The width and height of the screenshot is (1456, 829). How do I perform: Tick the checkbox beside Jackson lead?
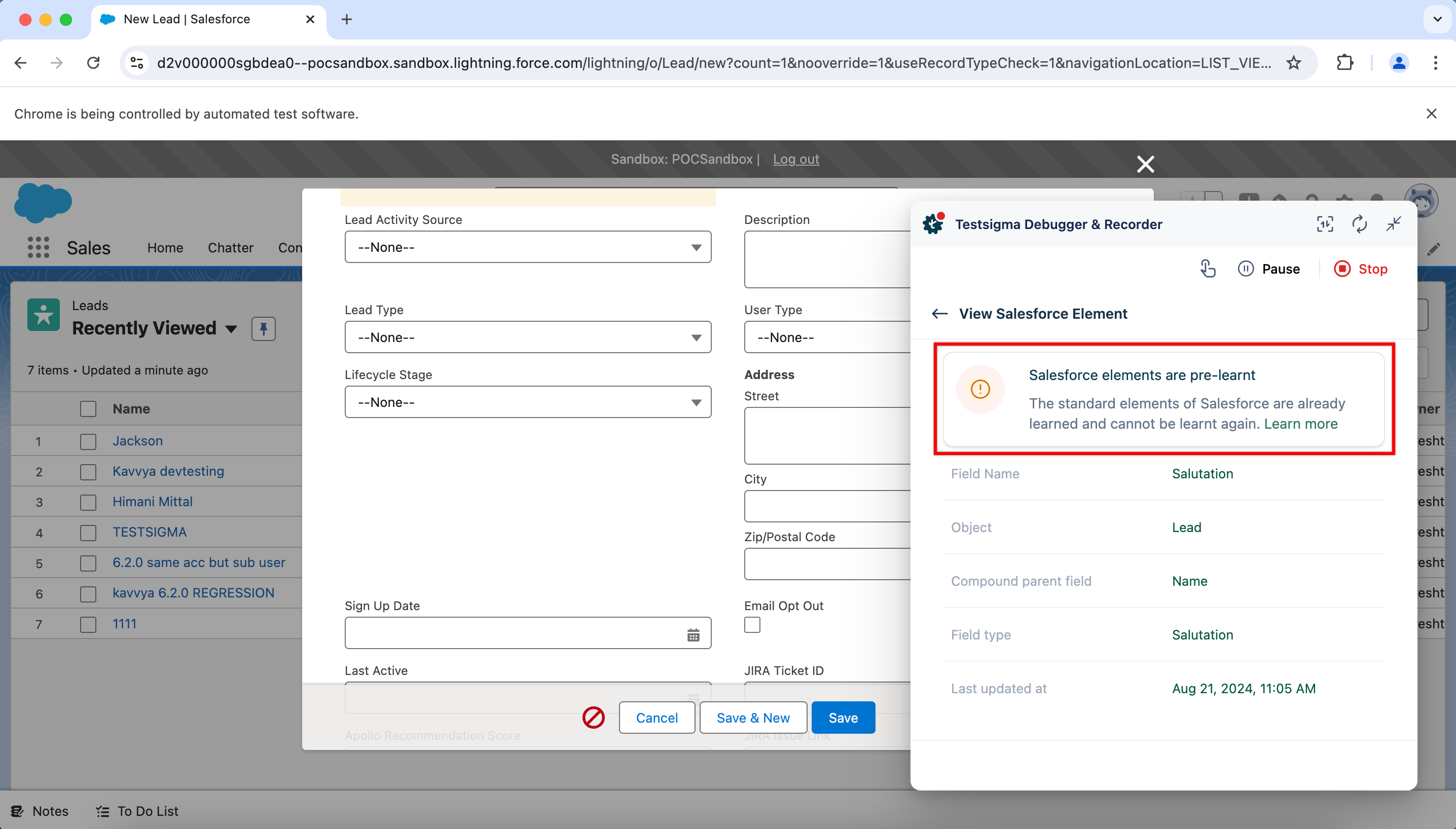(x=88, y=441)
